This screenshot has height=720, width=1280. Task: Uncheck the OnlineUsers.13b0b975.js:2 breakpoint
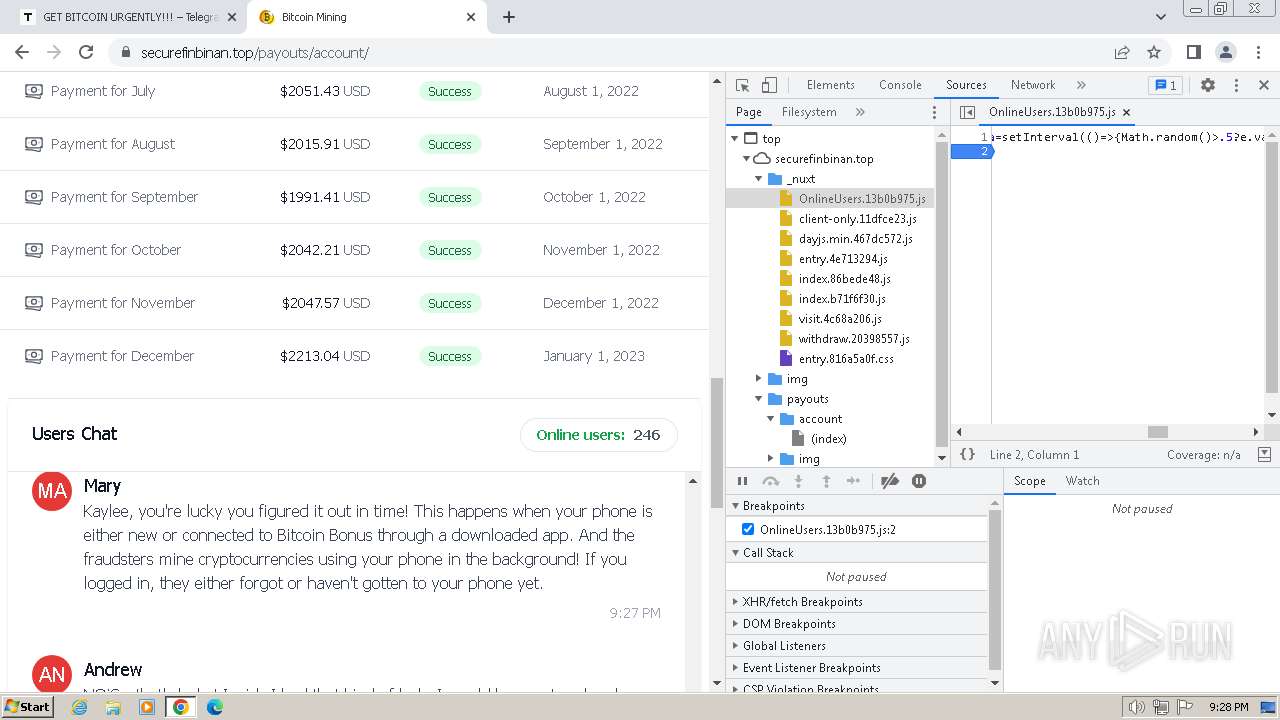[748, 529]
